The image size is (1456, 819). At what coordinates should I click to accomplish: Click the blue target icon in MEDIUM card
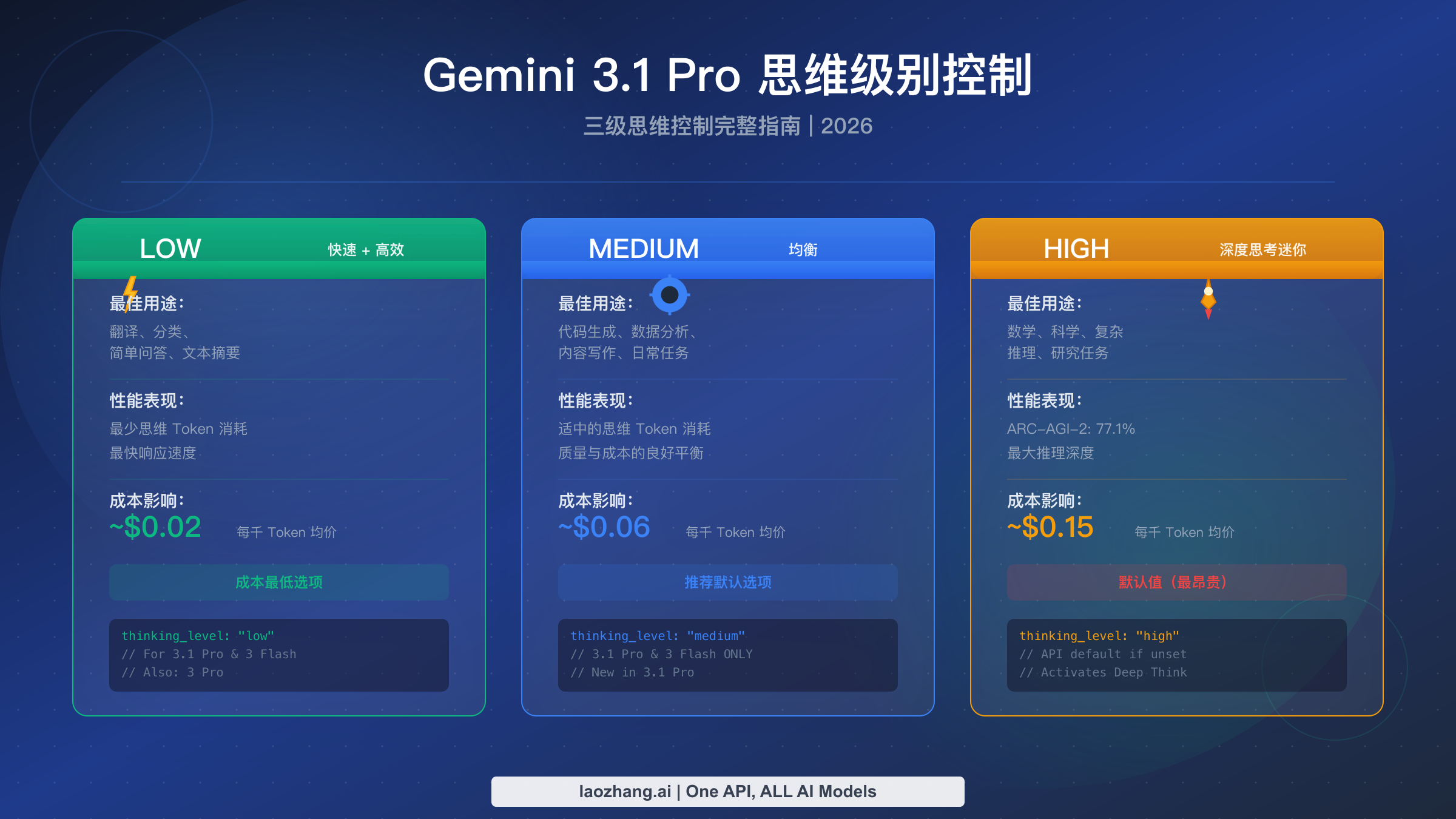[670, 295]
